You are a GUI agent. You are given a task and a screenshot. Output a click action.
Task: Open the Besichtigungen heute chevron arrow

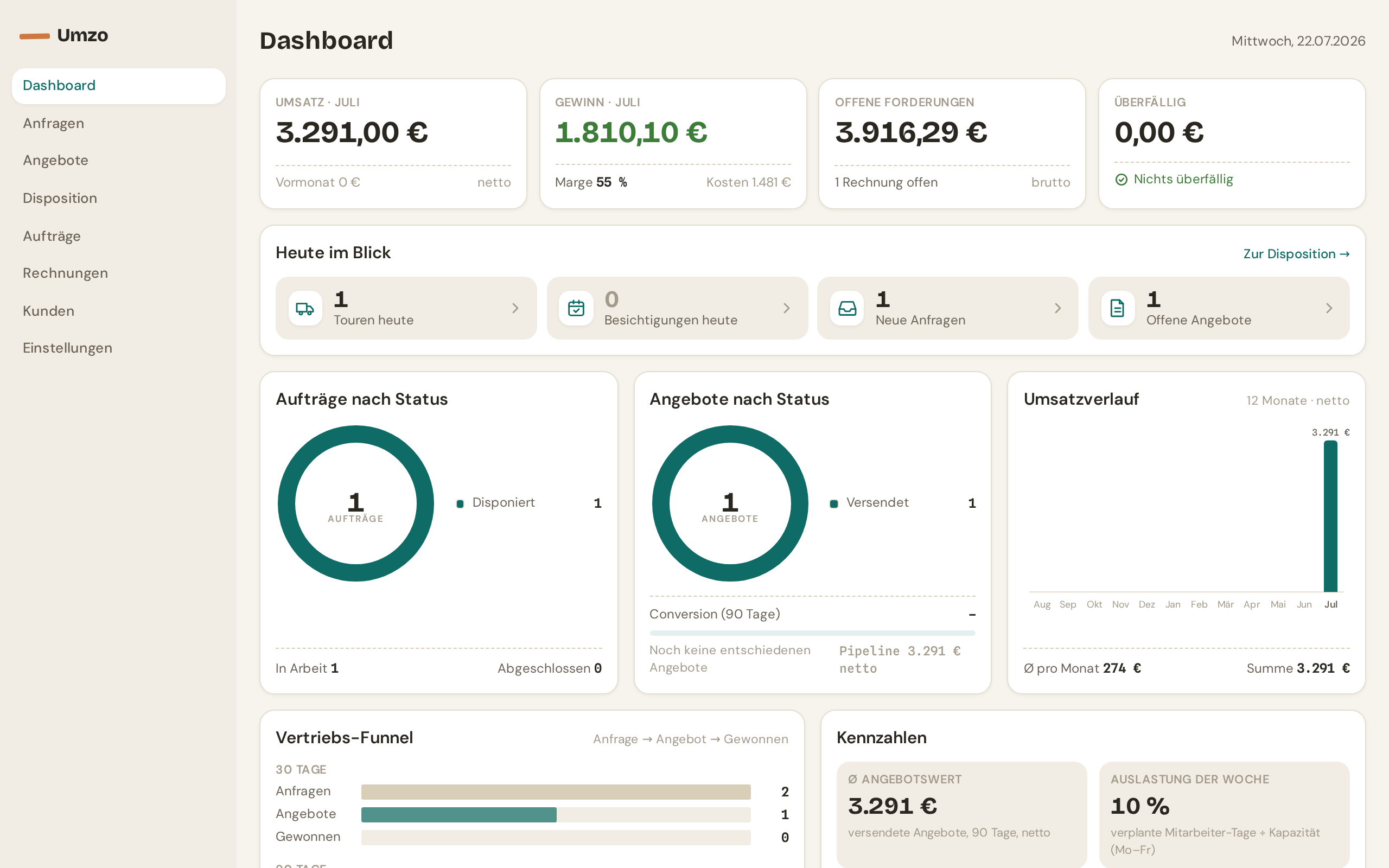click(x=786, y=308)
